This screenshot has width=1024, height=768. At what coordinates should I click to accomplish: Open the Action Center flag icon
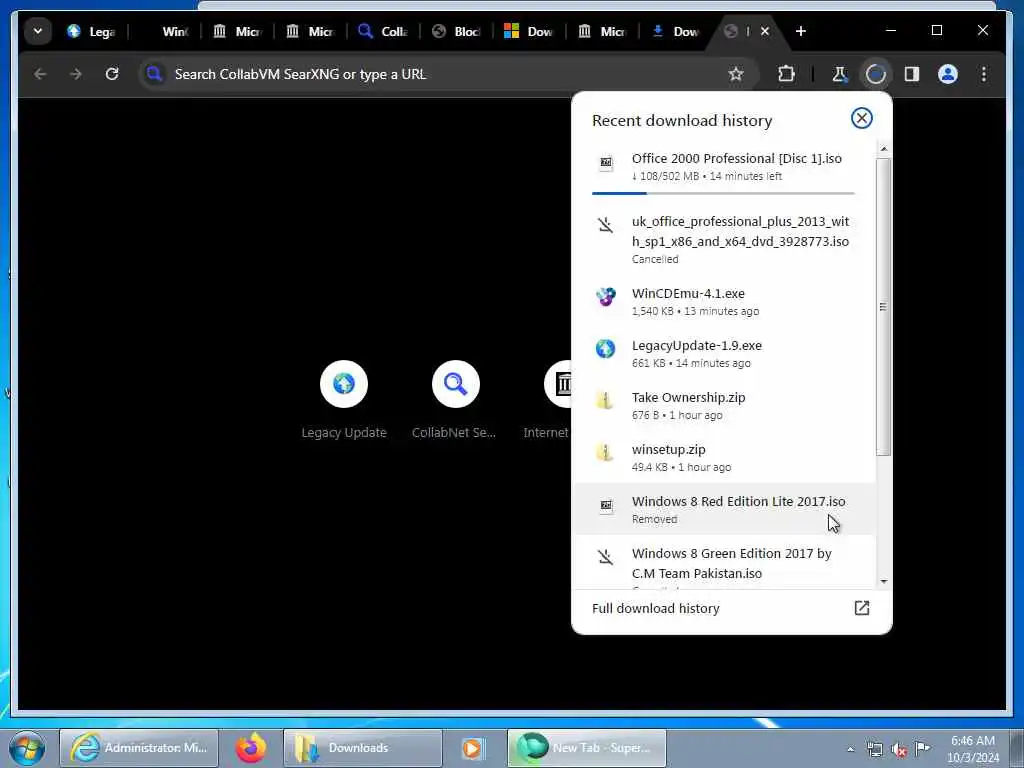(x=922, y=748)
